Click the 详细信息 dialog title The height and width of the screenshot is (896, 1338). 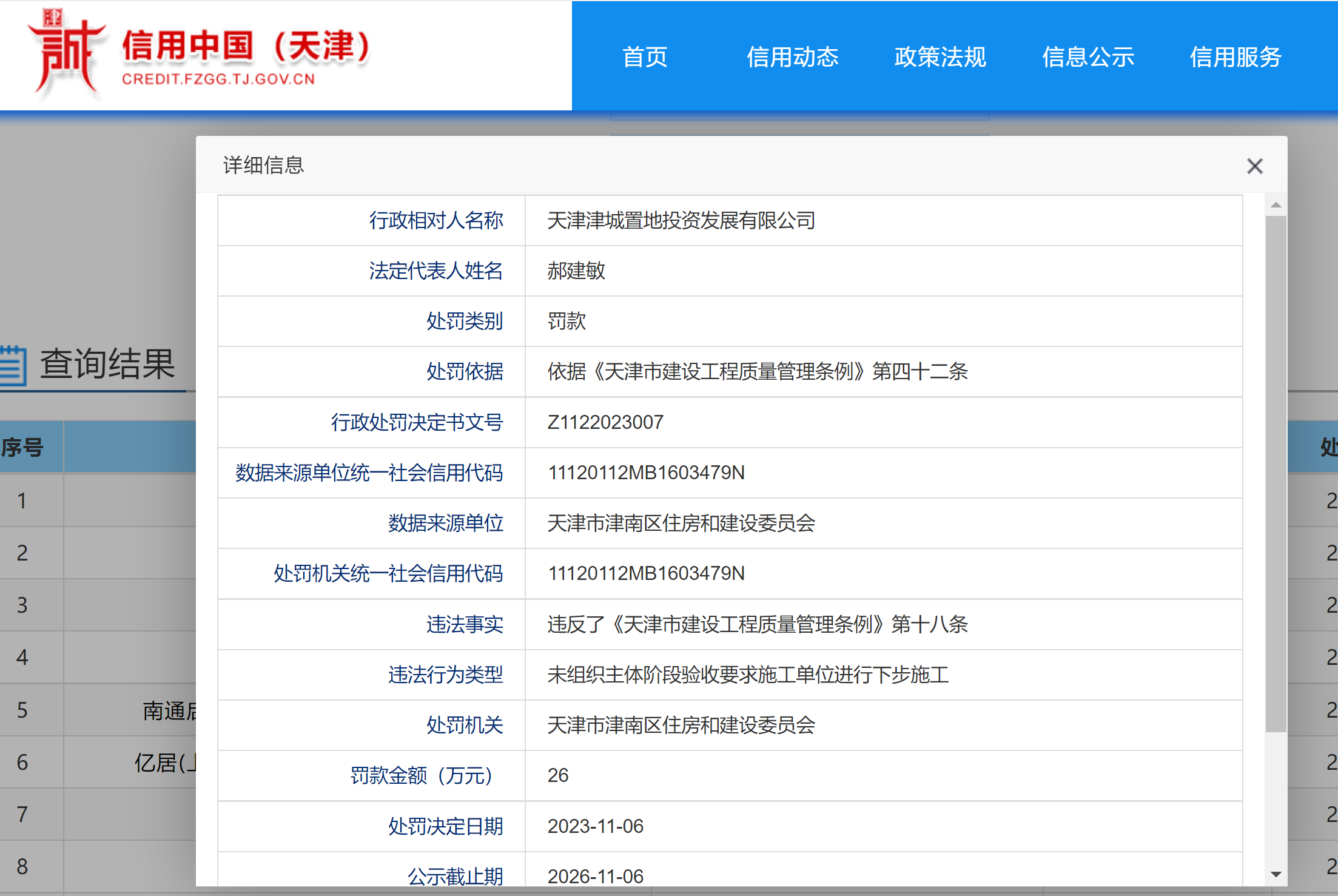[x=263, y=165]
